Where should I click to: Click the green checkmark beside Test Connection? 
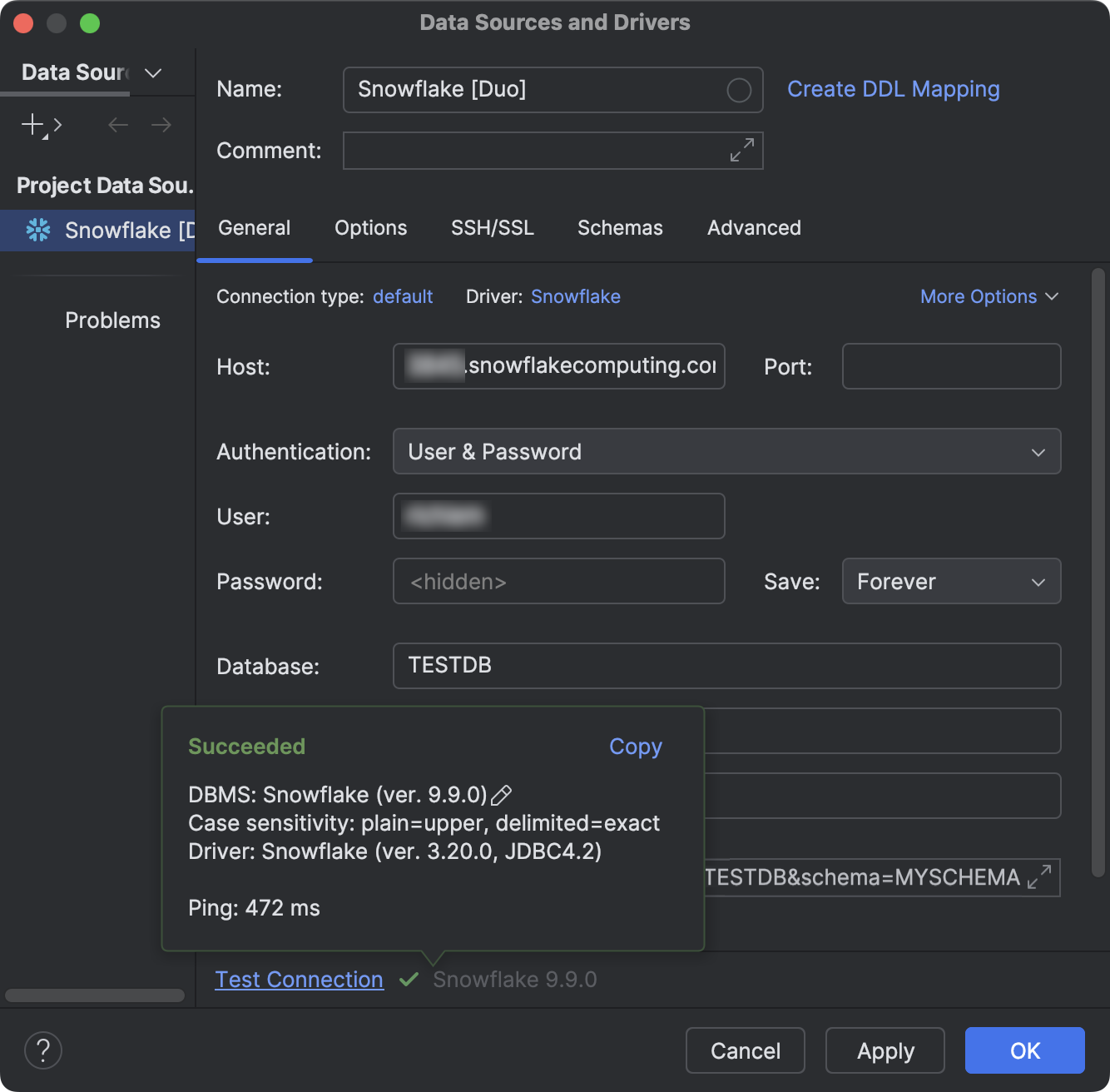pyautogui.click(x=409, y=980)
